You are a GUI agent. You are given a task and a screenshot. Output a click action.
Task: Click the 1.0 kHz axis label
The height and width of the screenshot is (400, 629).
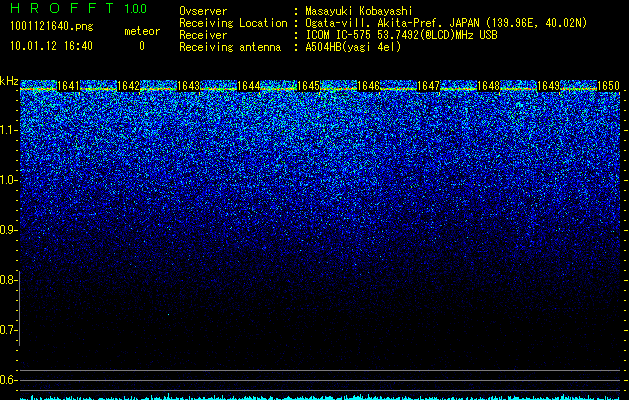pyautogui.click(x=8, y=180)
